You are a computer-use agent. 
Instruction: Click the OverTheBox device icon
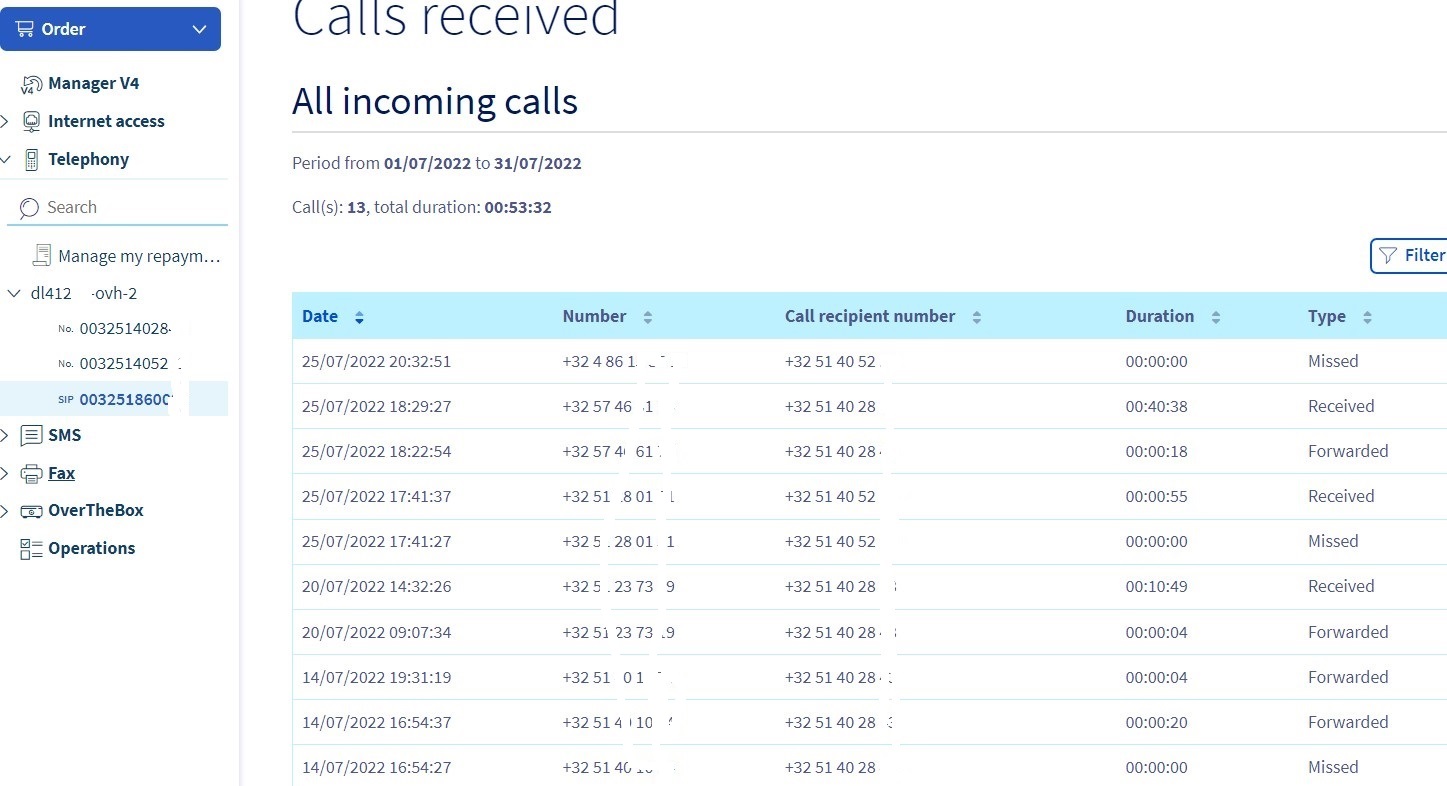click(x=32, y=510)
